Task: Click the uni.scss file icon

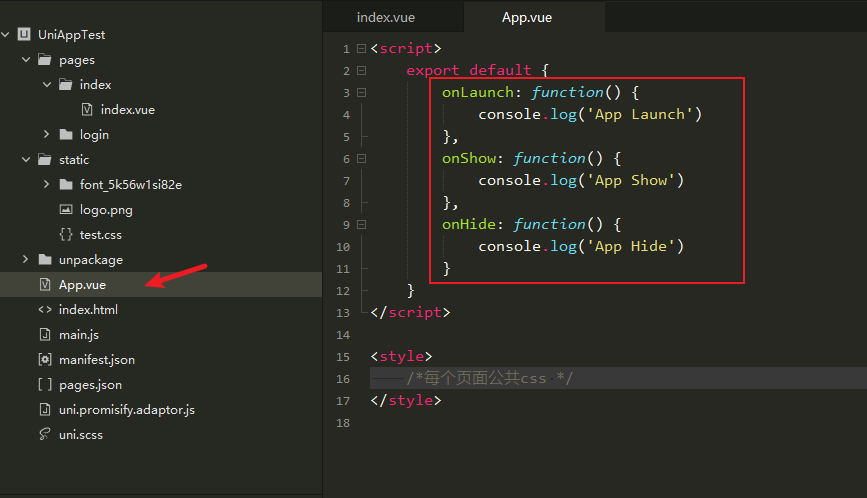Action: coord(45,434)
